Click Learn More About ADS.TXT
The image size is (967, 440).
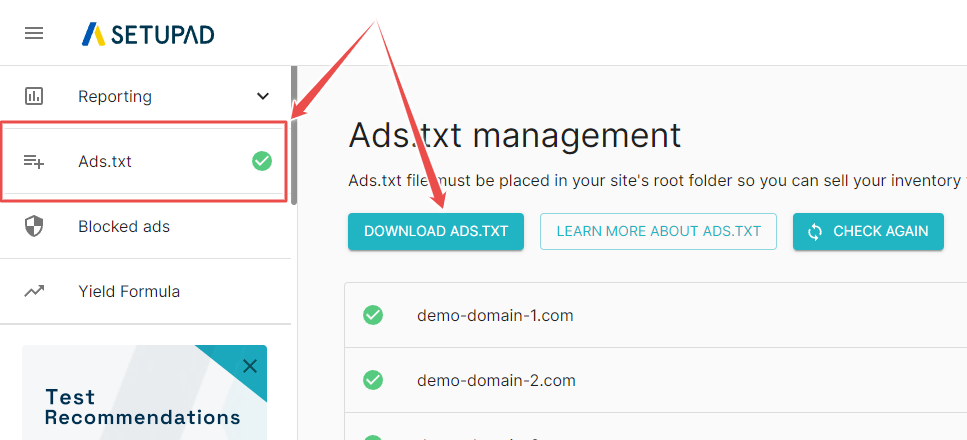pyautogui.click(x=659, y=231)
